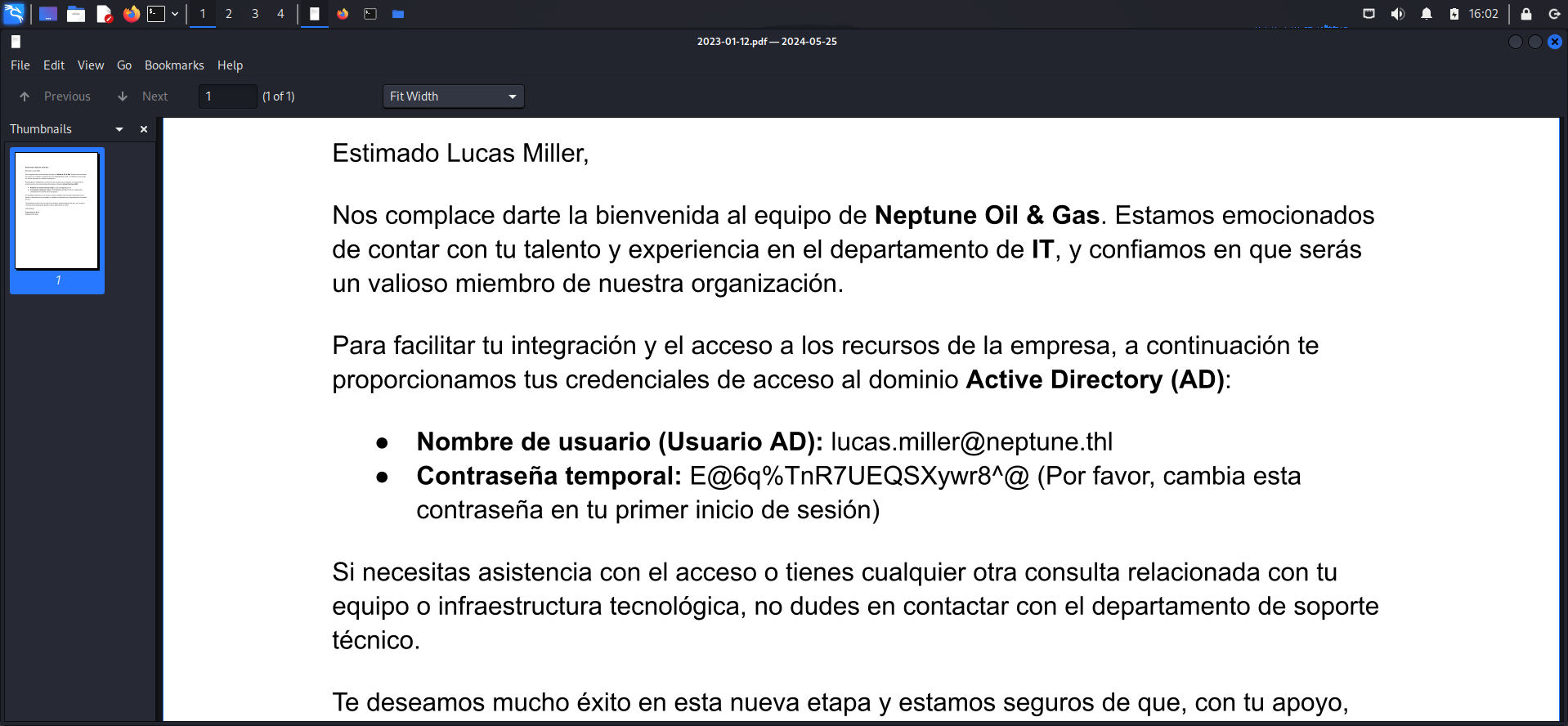Expand the terminal launcher dropdown arrow
This screenshot has width=1568, height=726.
[175, 14]
